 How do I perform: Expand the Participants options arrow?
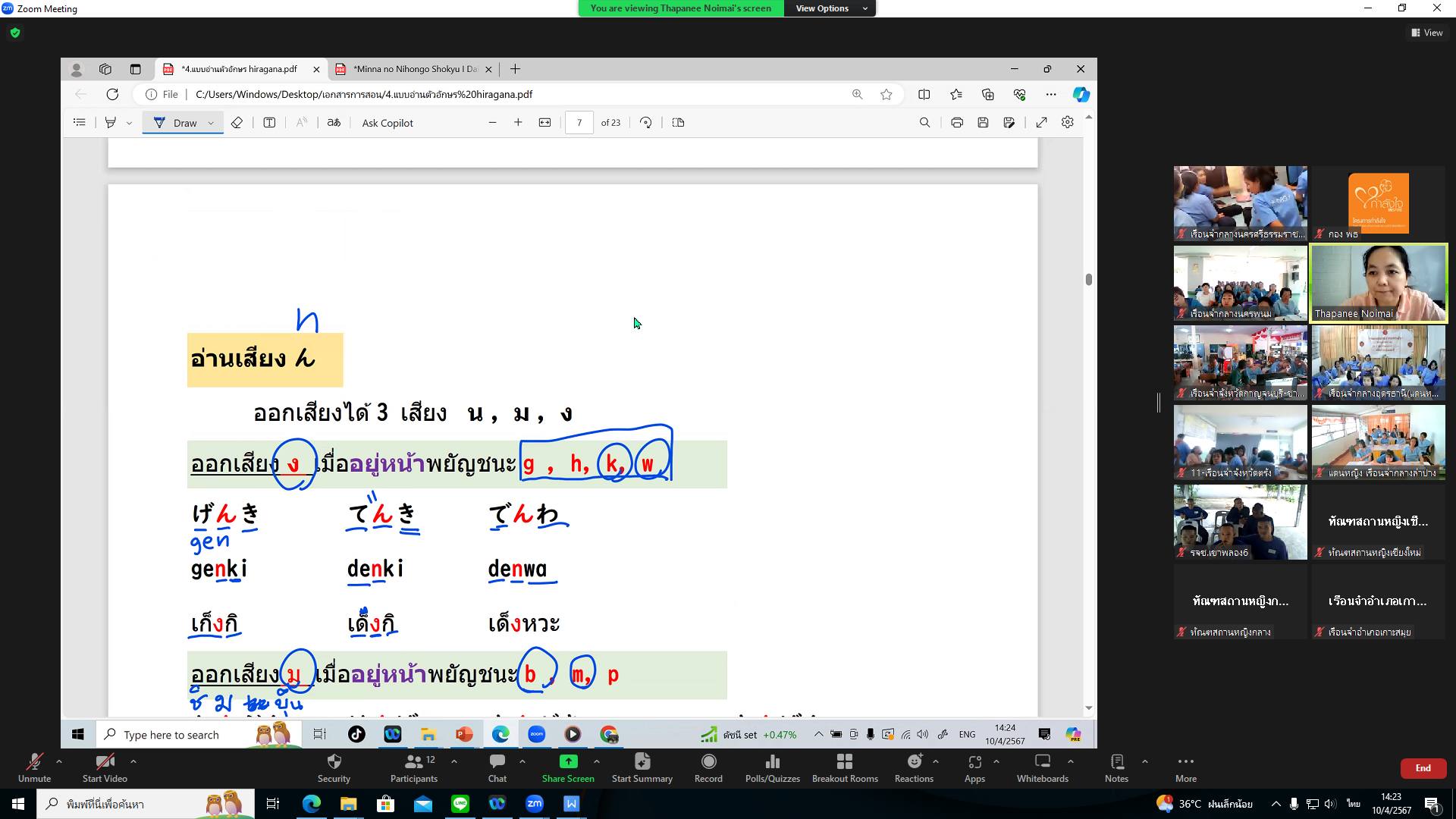(454, 761)
